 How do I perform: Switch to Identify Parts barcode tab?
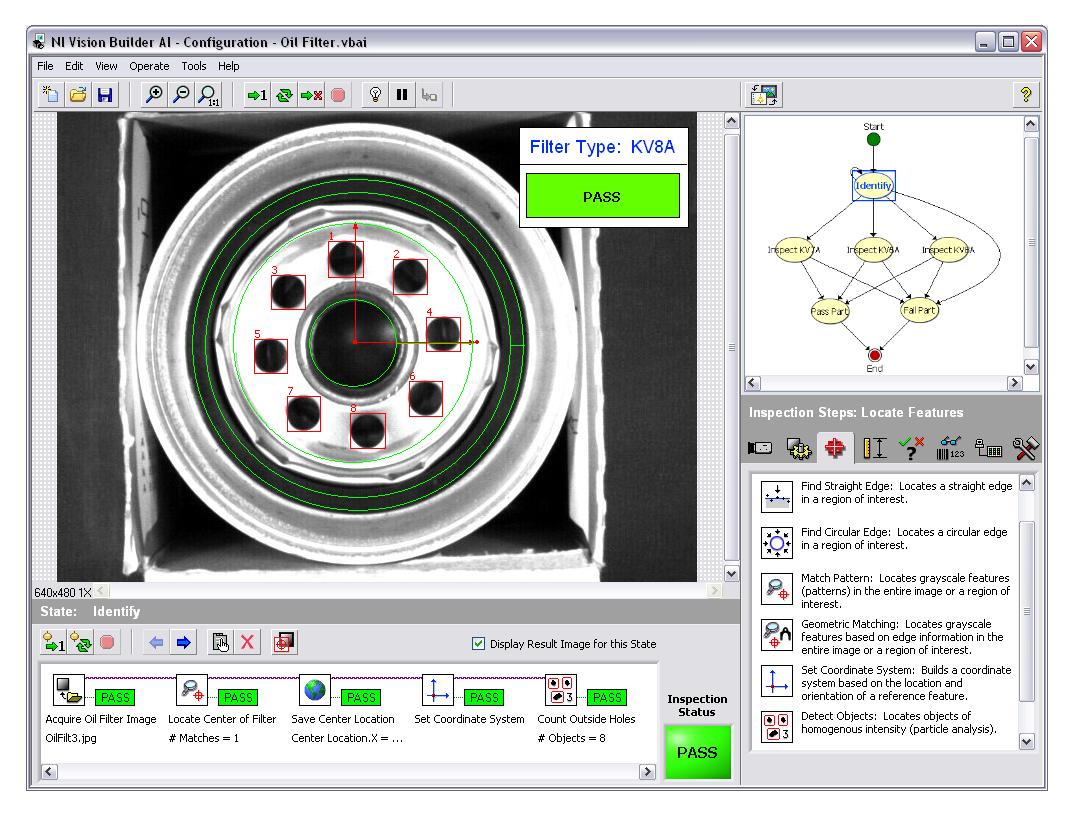951,448
